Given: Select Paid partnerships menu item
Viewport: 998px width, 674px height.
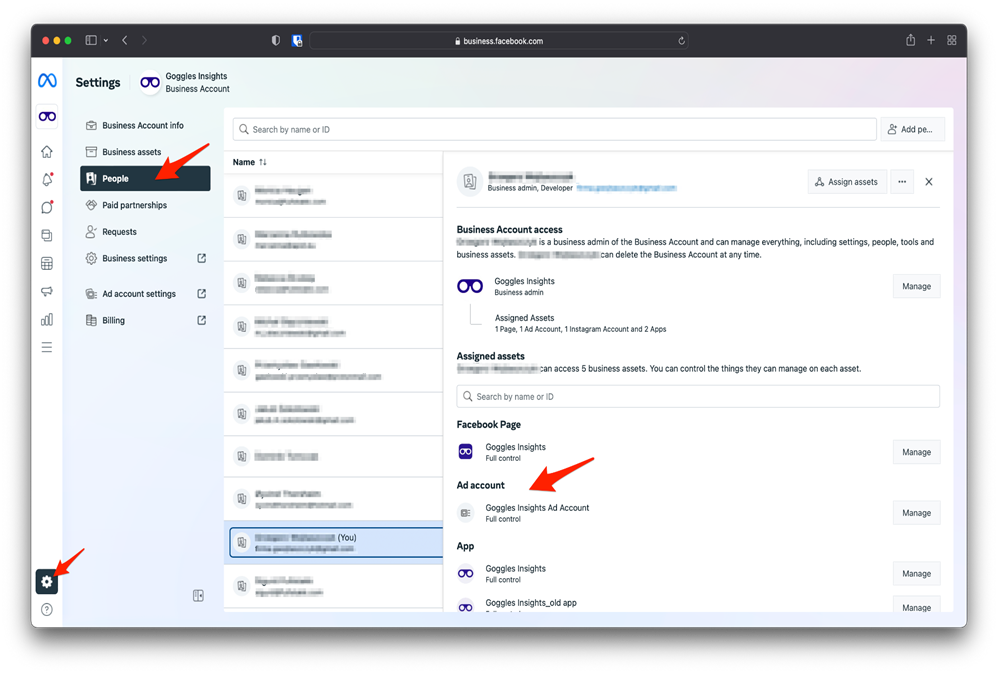Looking at the screenshot, I should tap(134, 205).
